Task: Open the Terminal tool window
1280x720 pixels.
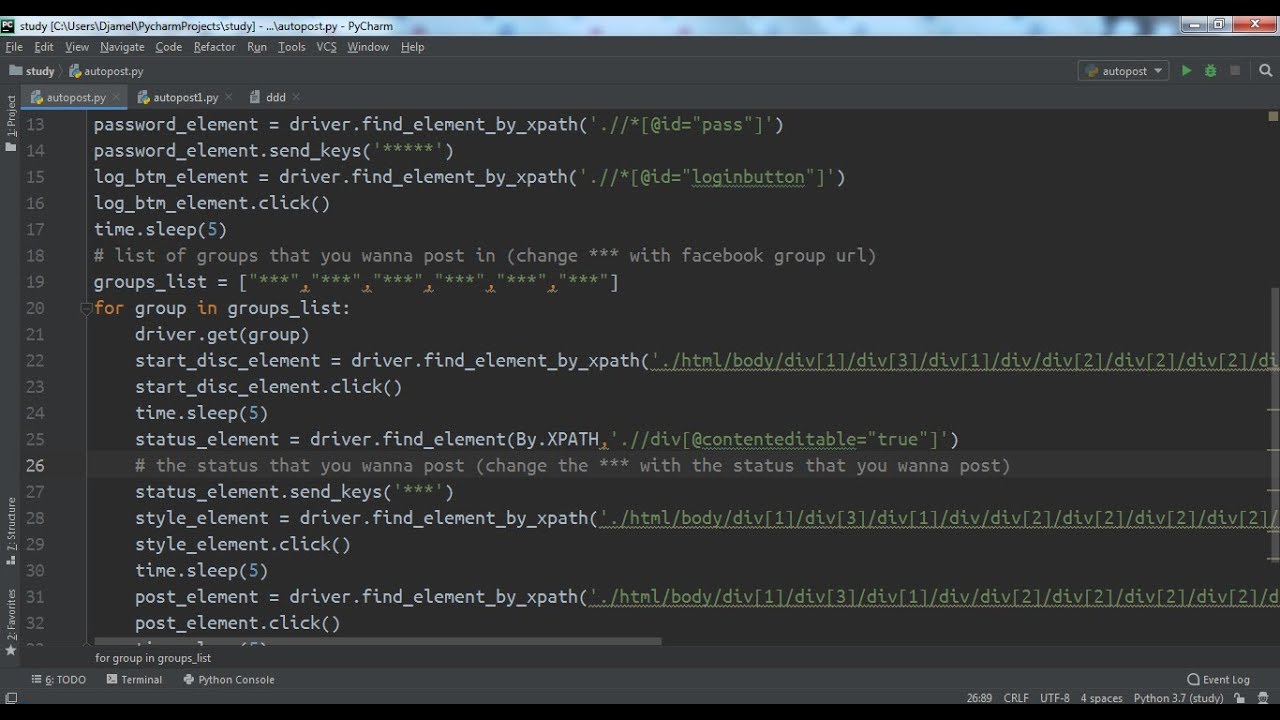Action: tap(135, 679)
